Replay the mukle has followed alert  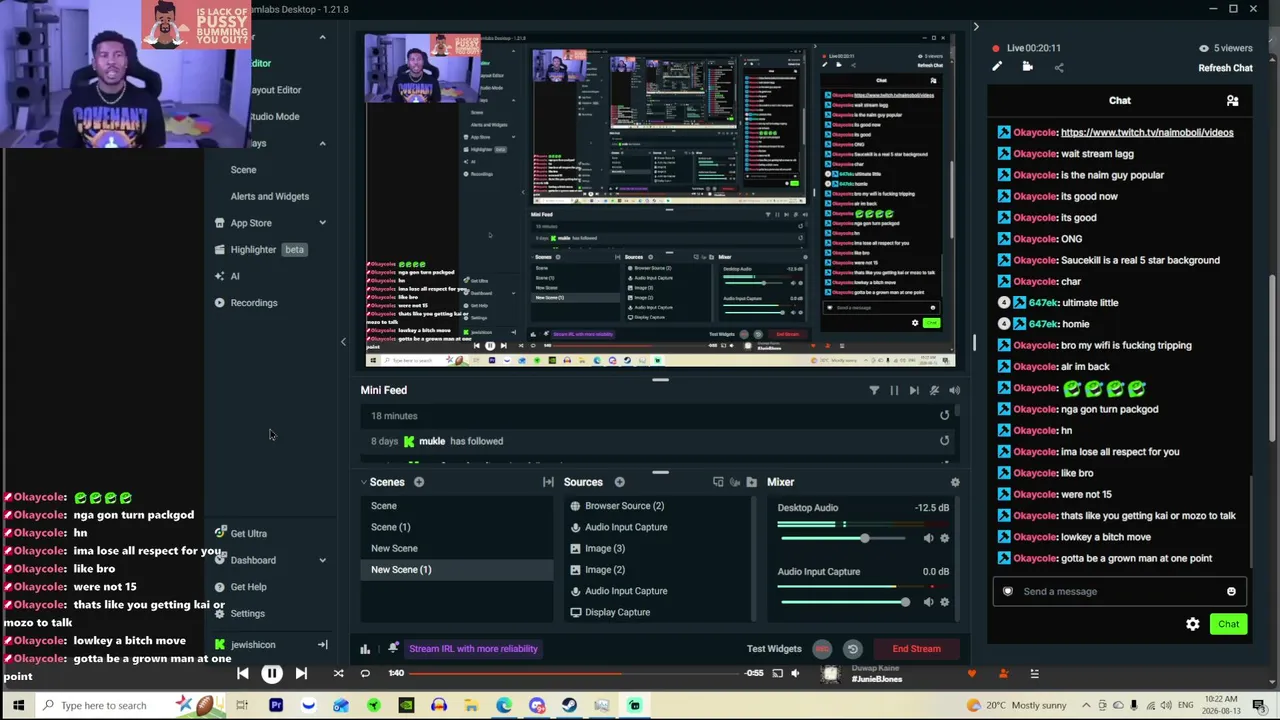pos(944,441)
